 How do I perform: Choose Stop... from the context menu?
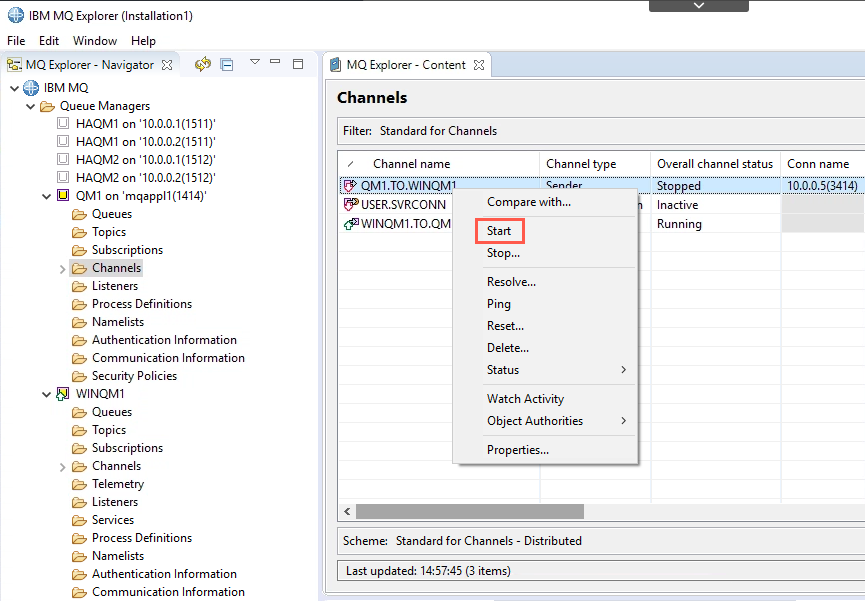coord(545,253)
